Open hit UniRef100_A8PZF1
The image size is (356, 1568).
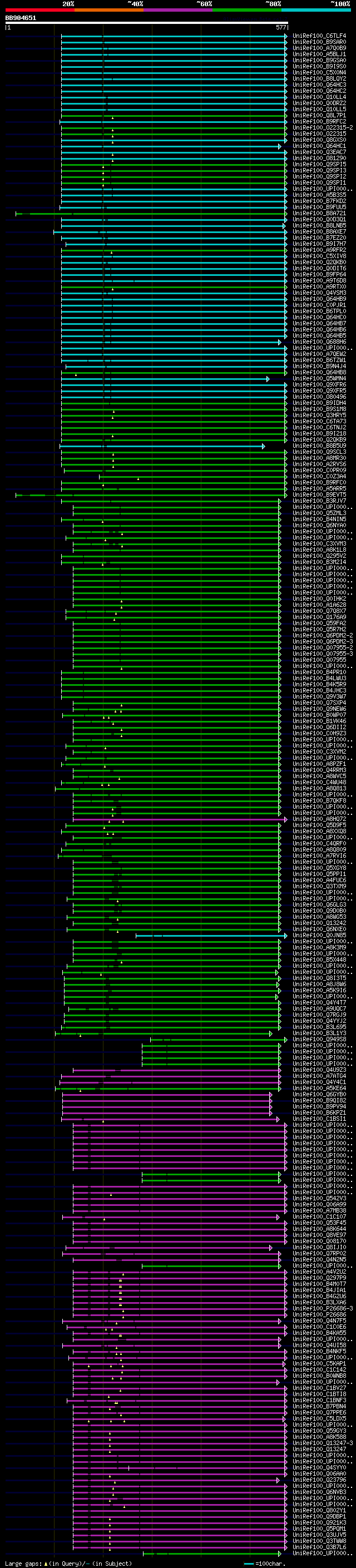tap(319, 764)
